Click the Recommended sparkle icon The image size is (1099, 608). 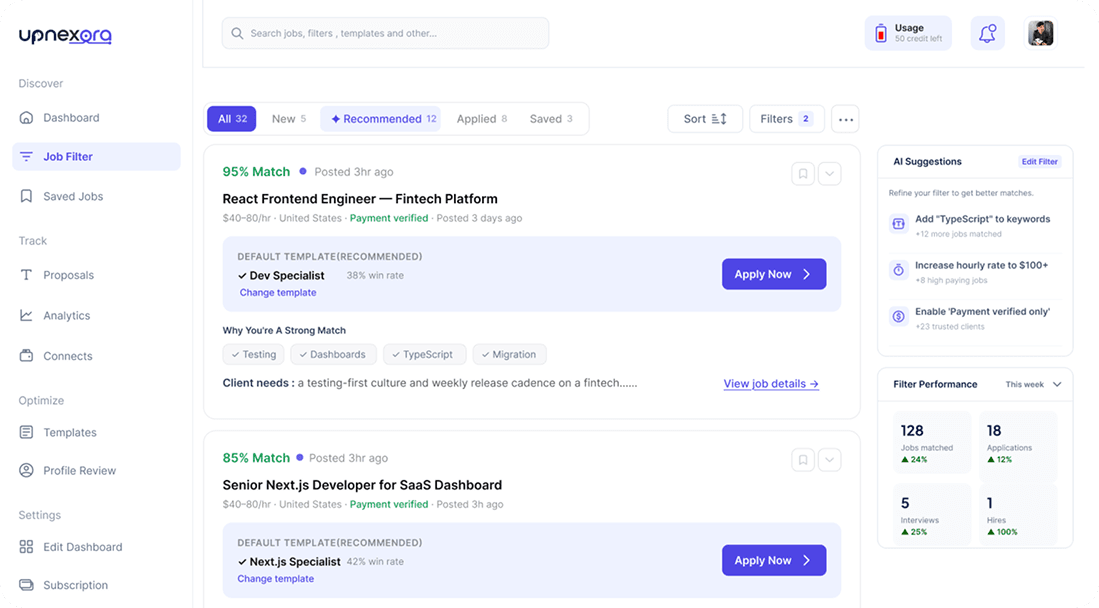(335, 119)
